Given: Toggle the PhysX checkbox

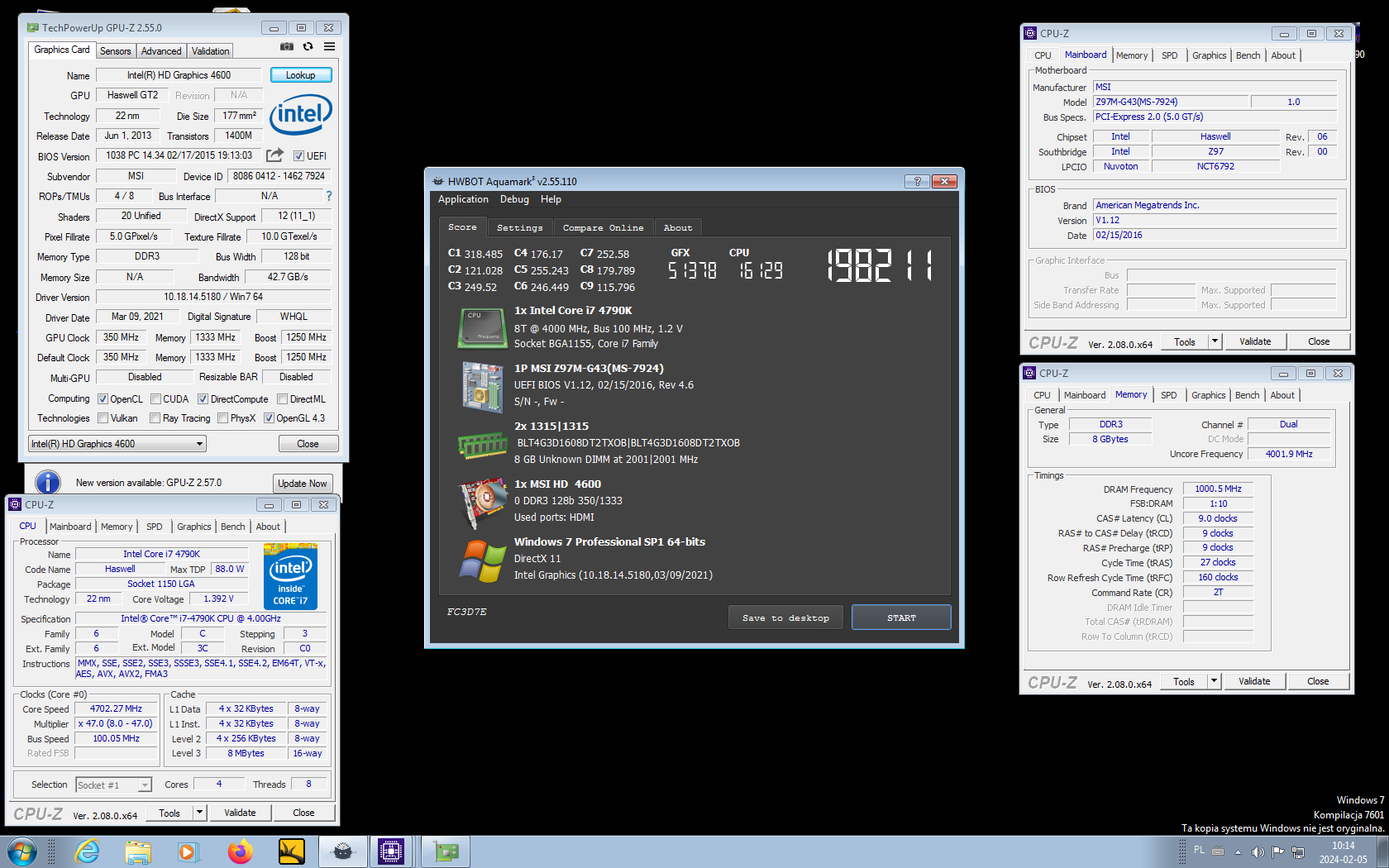Looking at the screenshot, I should (x=222, y=418).
